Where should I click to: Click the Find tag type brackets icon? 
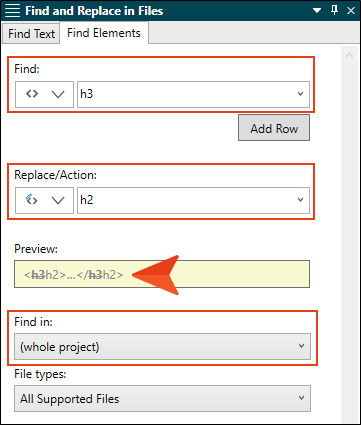coord(32,94)
